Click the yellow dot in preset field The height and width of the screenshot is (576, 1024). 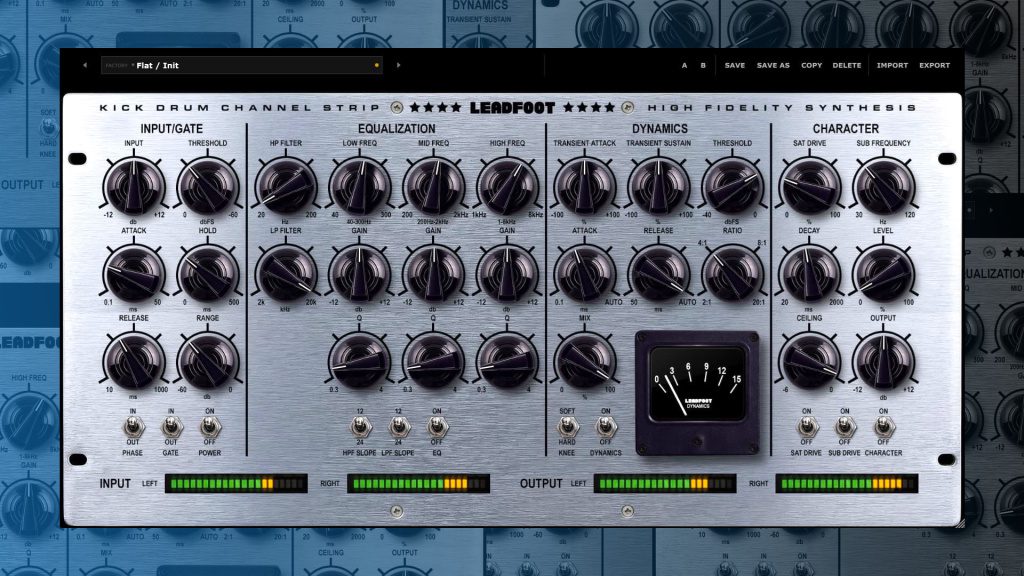point(377,65)
